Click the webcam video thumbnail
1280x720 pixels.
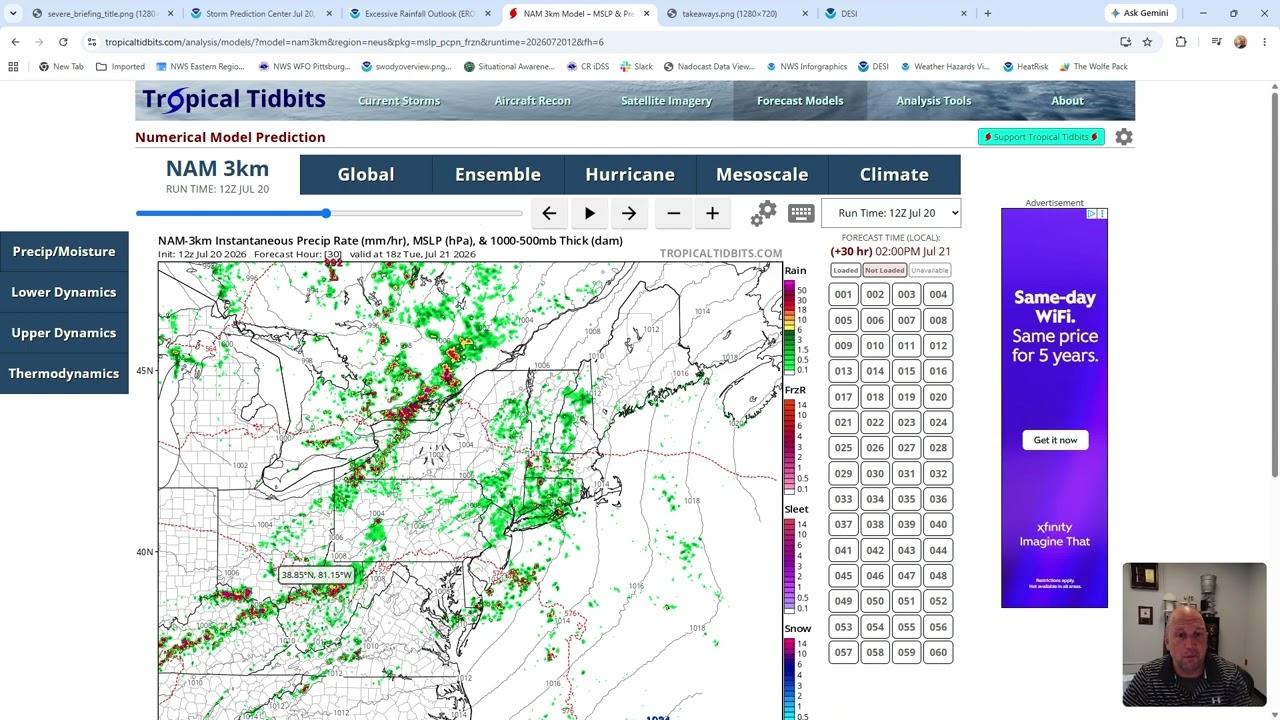coord(1194,635)
